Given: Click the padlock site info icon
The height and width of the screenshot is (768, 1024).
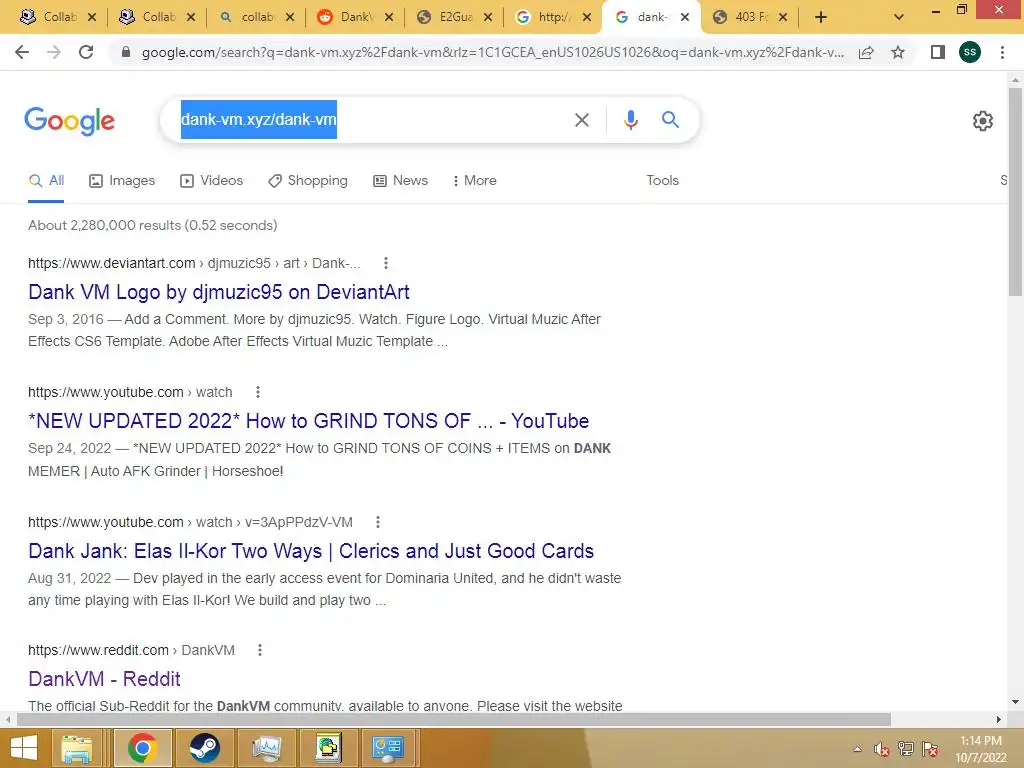Looking at the screenshot, I should [126, 52].
